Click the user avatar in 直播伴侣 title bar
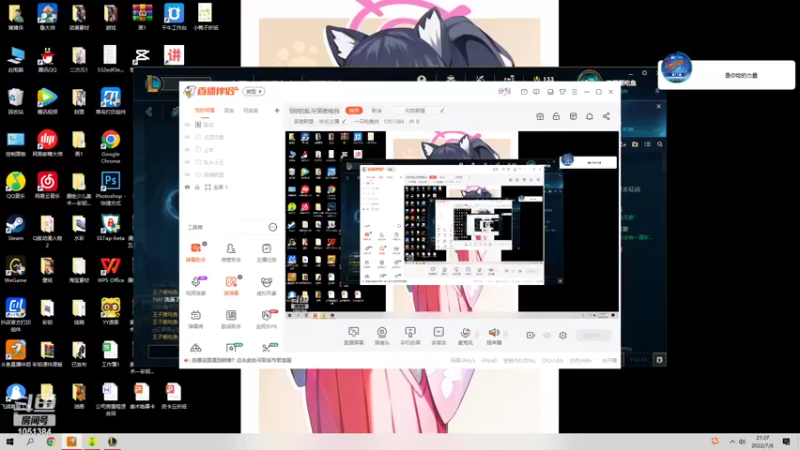 (x=504, y=92)
